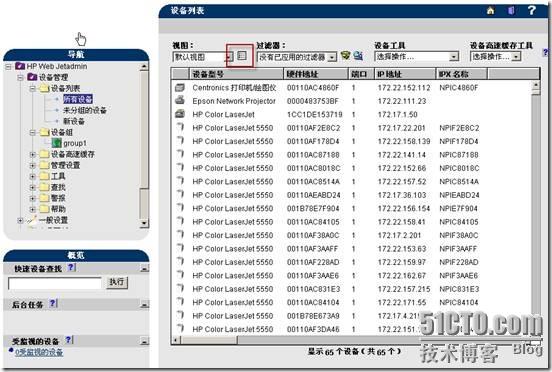This screenshot has height=372, width=552.
Task: Open the 视图 default view dropdown
Action: click(x=229, y=57)
